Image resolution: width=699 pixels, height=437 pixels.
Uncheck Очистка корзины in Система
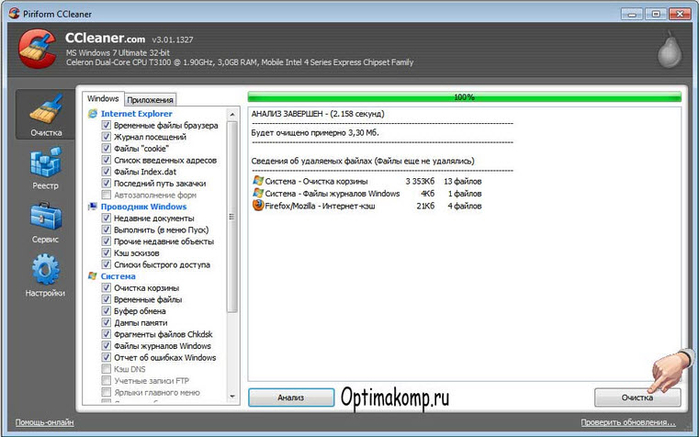(106, 288)
